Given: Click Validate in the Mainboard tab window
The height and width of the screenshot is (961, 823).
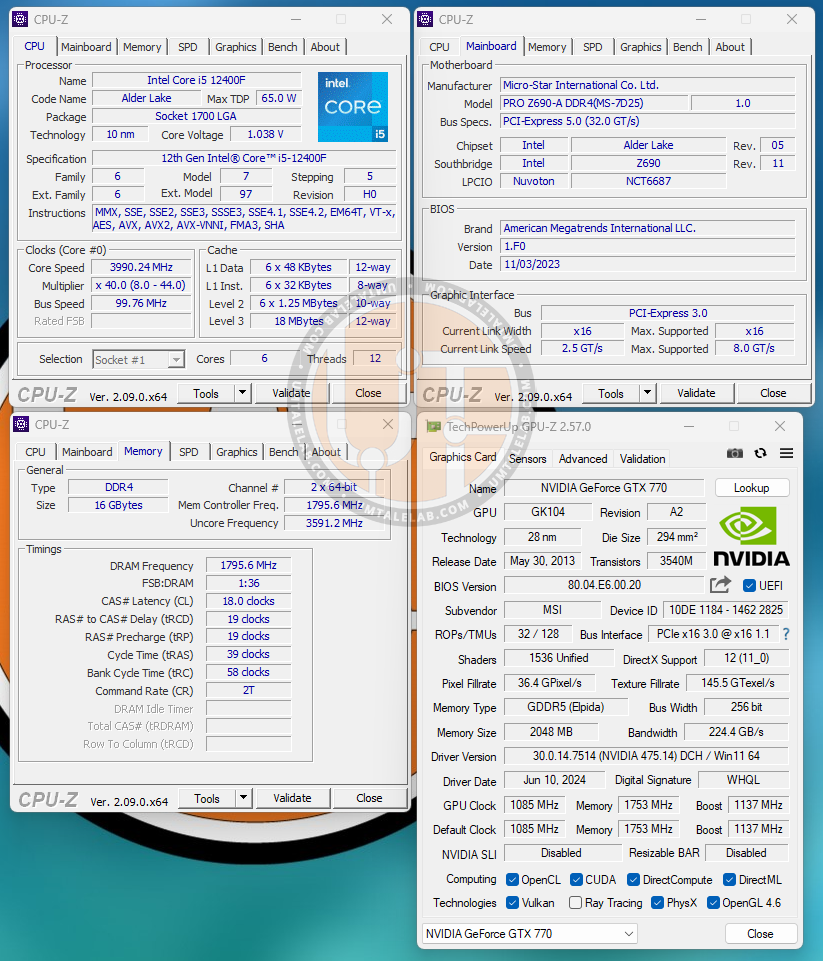Looking at the screenshot, I should pyautogui.click(x=696, y=393).
